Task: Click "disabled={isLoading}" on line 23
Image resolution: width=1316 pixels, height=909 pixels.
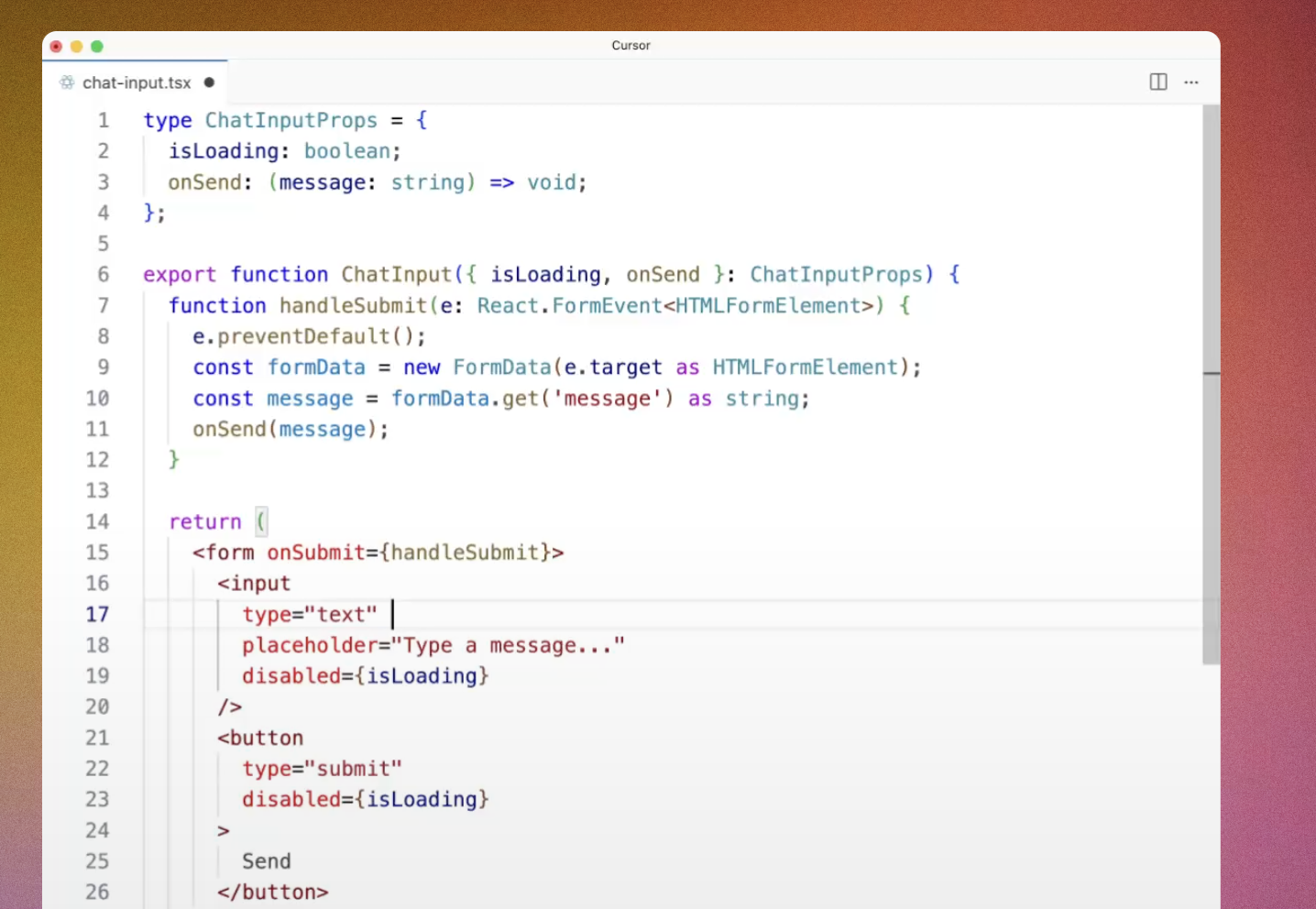Action: [366, 799]
